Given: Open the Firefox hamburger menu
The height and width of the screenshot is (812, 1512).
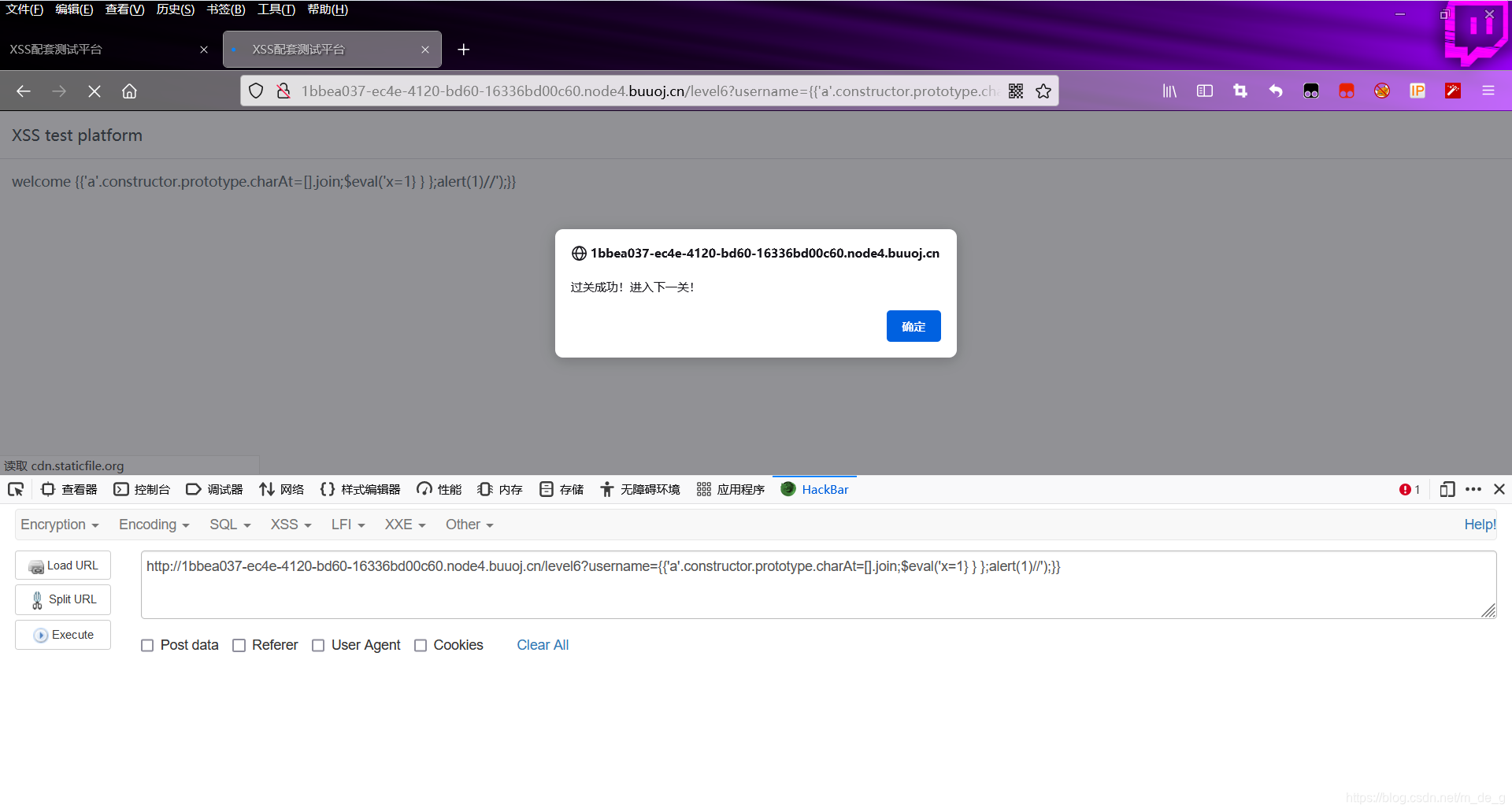Looking at the screenshot, I should point(1488,91).
